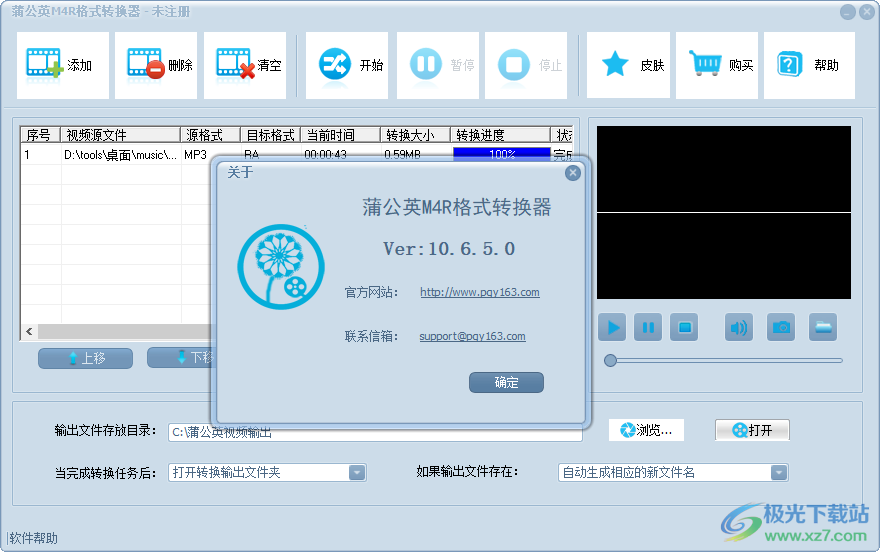
Task: Click the 暂停 pause conversion button
Action: coord(438,65)
